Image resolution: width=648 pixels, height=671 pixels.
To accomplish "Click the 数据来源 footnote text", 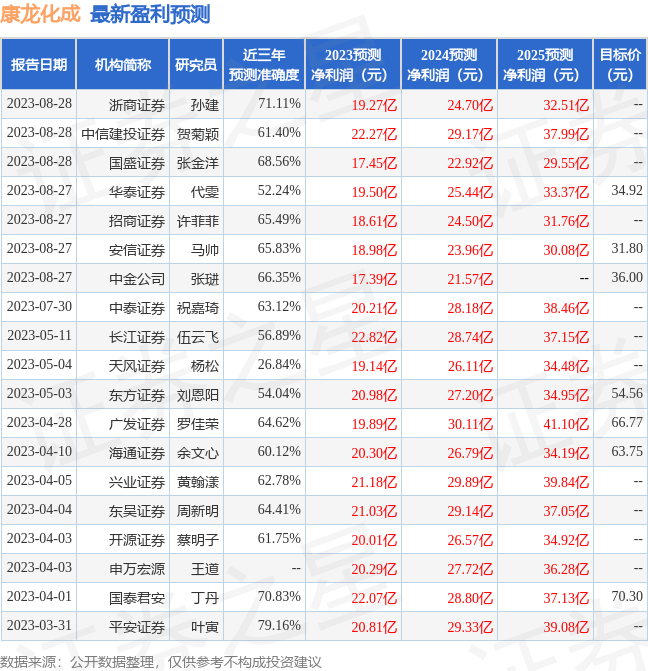I will [161, 662].
